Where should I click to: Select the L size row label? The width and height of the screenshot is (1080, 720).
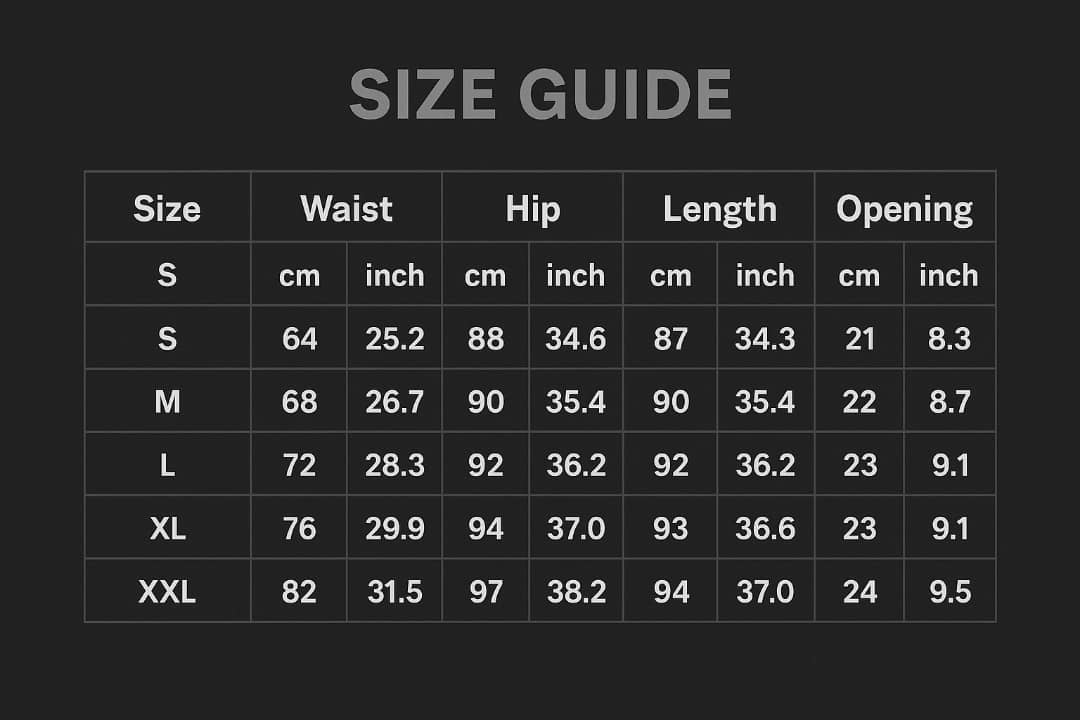167,465
